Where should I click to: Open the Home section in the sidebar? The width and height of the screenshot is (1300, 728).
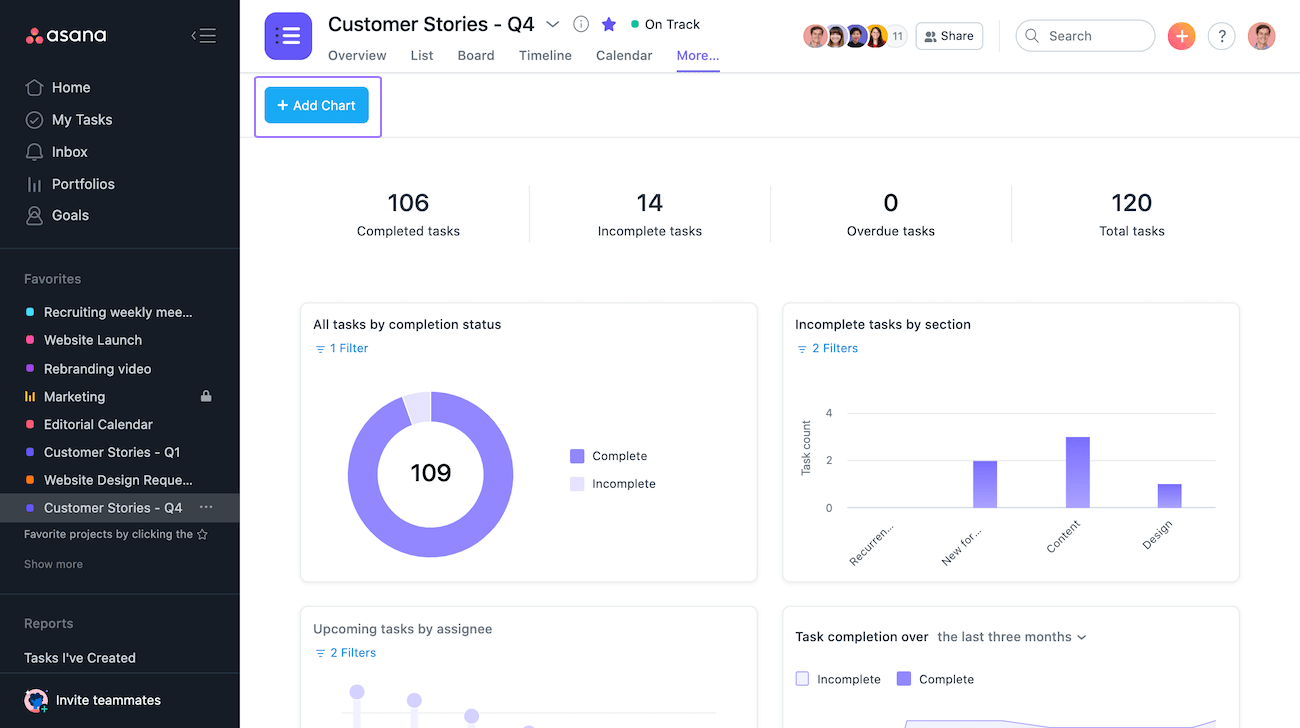(x=70, y=87)
